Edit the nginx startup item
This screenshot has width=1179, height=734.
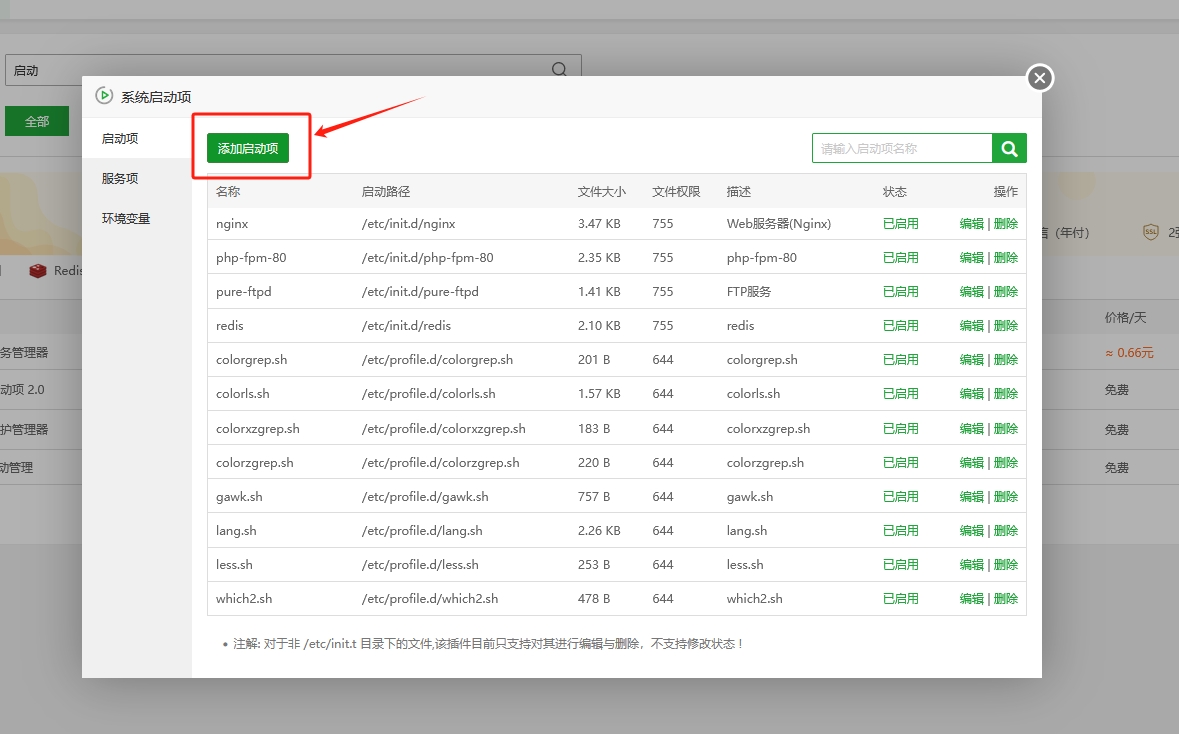pos(971,224)
